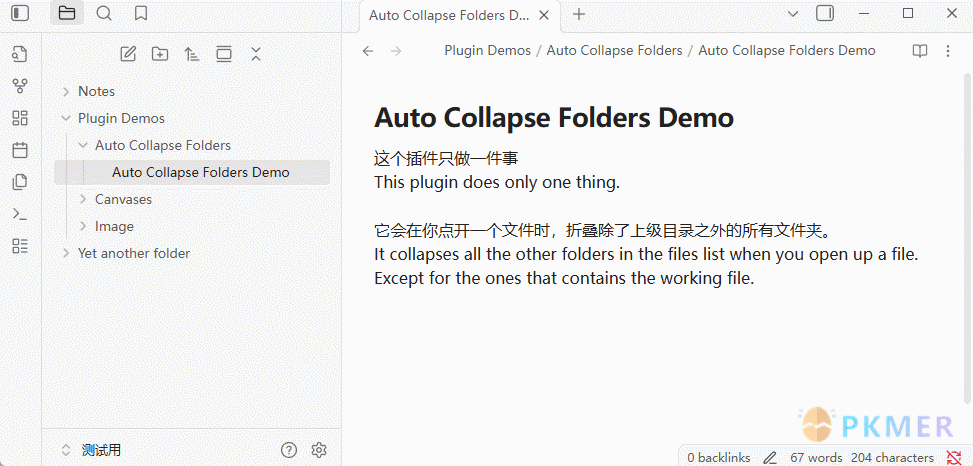Click 67 words in the status bar
This screenshot has height=466, width=973.
[816, 458]
